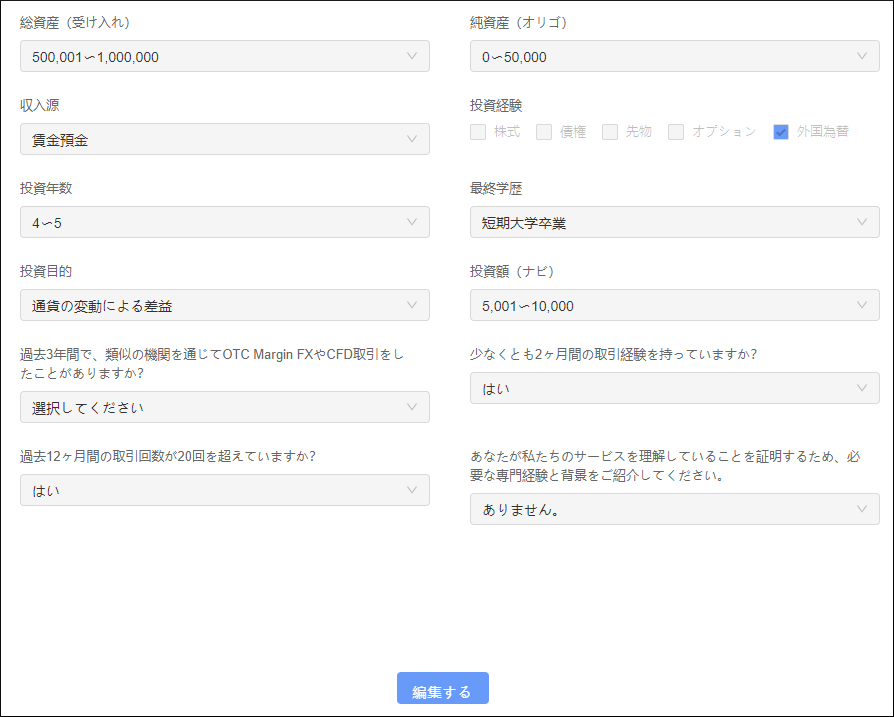Open the 投資目的 dropdown
The width and height of the screenshot is (894, 717).
click(x=224, y=305)
